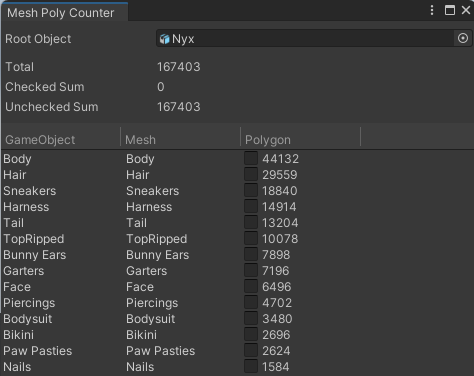Click Piercings in the Mesh column
This screenshot has height=376, width=474.
[x=152, y=303]
